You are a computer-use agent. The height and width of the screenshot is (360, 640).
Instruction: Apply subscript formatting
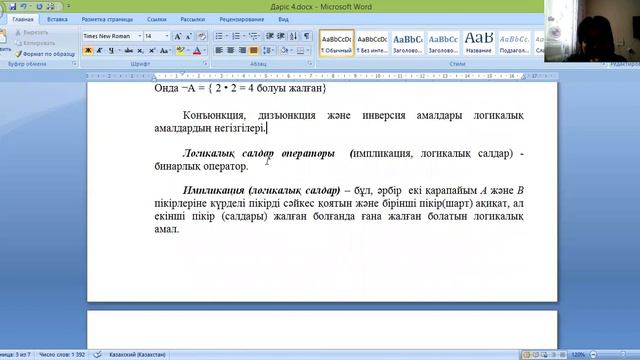[140, 51]
